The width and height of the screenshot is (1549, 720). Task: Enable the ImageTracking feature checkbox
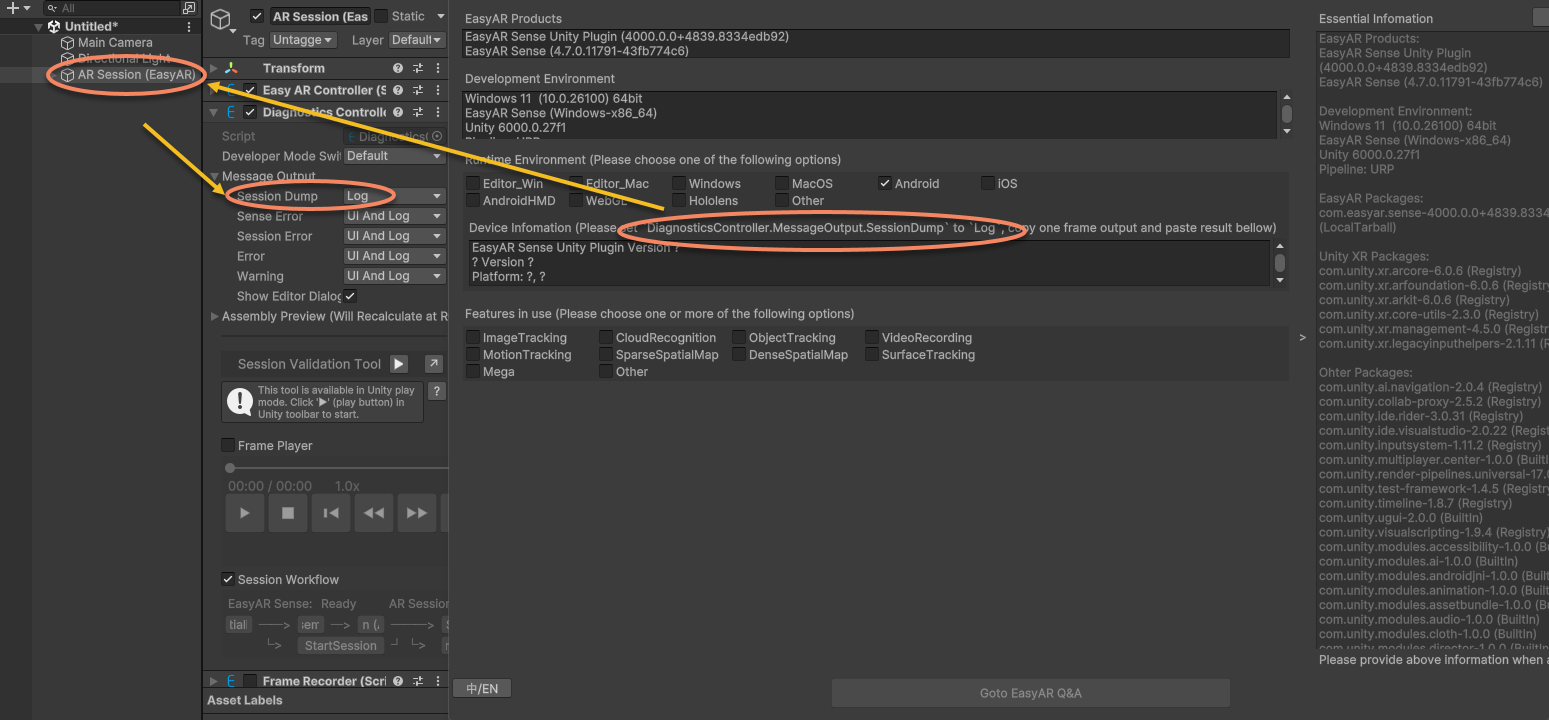click(x=473, y=338)
